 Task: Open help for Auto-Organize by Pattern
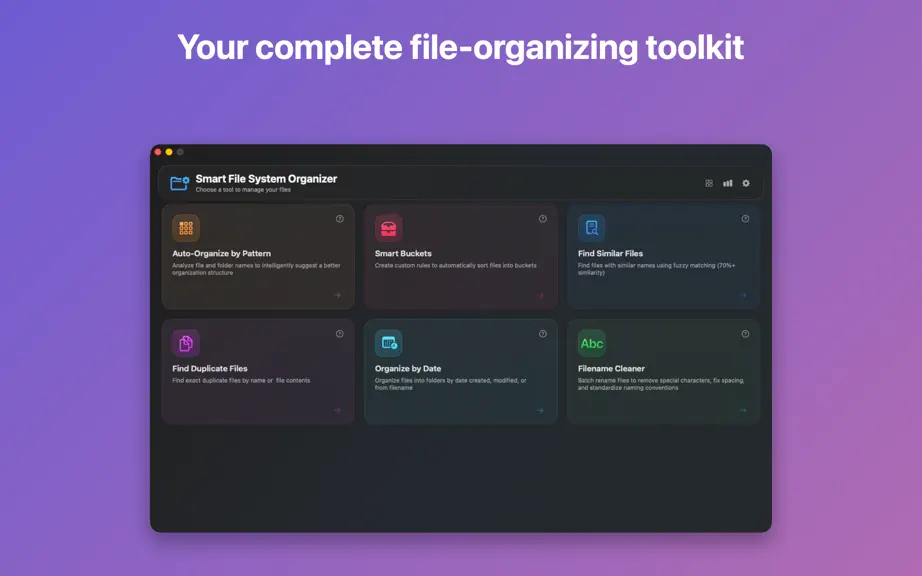340,219
